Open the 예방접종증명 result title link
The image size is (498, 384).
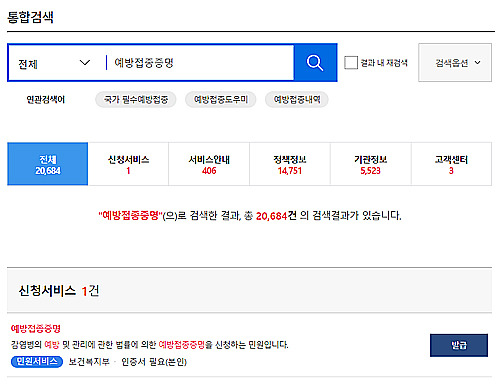(36, 329)
